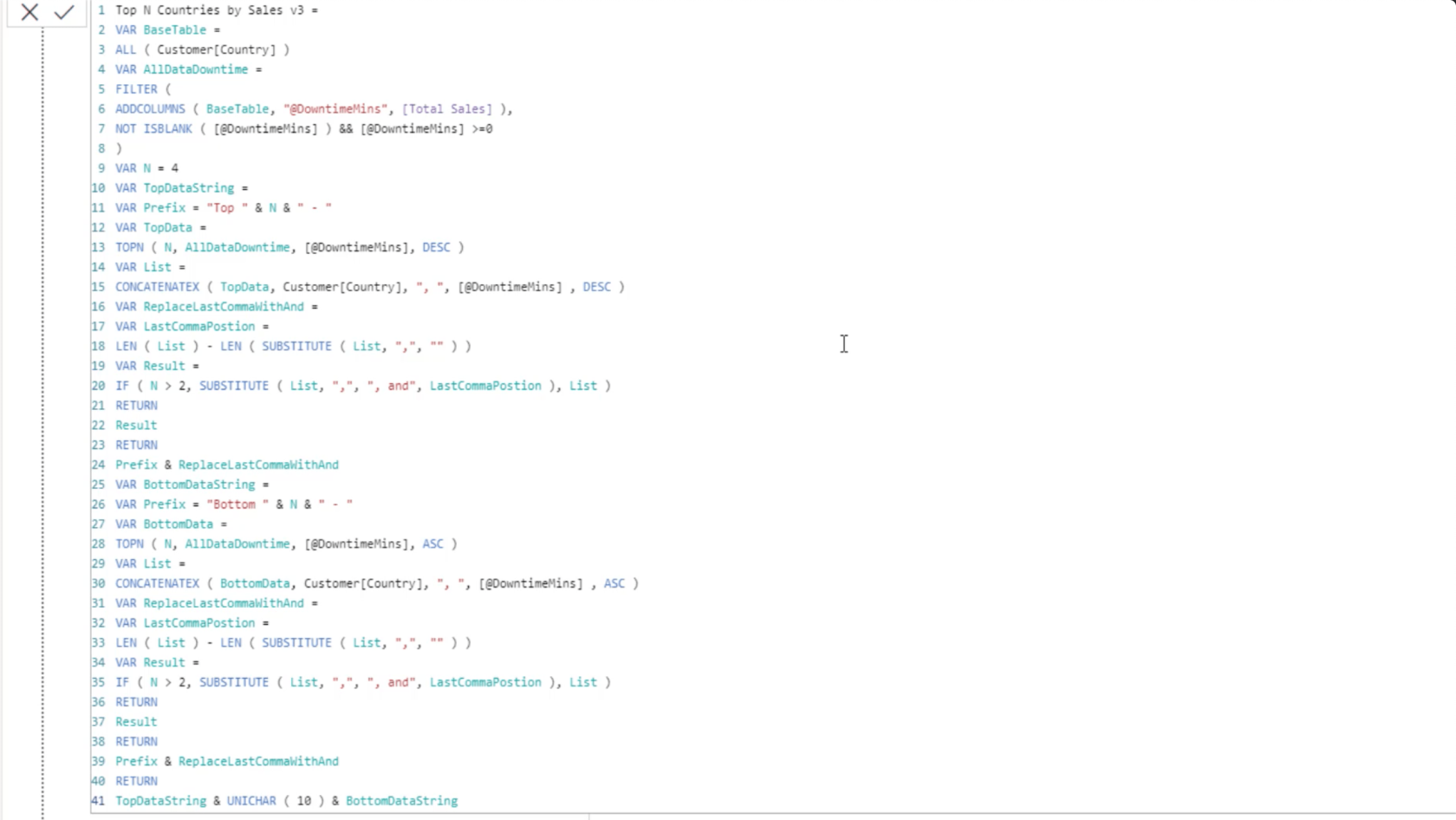Click 'BottomDataString' variable on line 25
This screenshot has width=1456, height=820.
[x=199, y=485]
